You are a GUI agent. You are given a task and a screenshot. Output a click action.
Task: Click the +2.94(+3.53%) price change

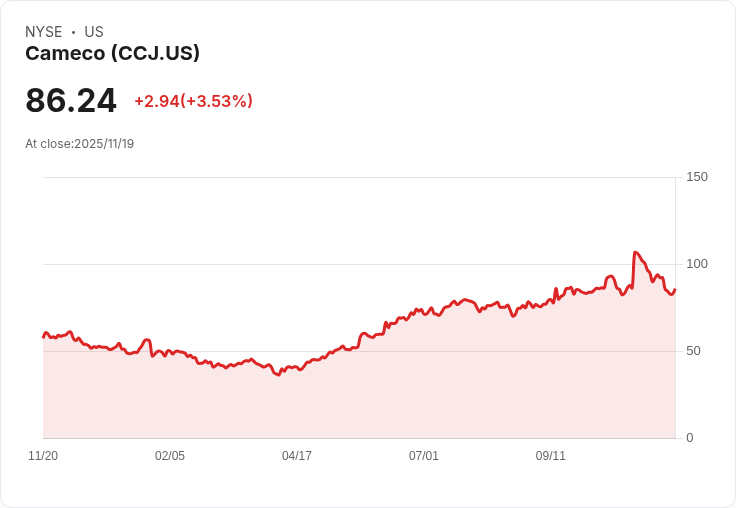click(x=193, y=101)
